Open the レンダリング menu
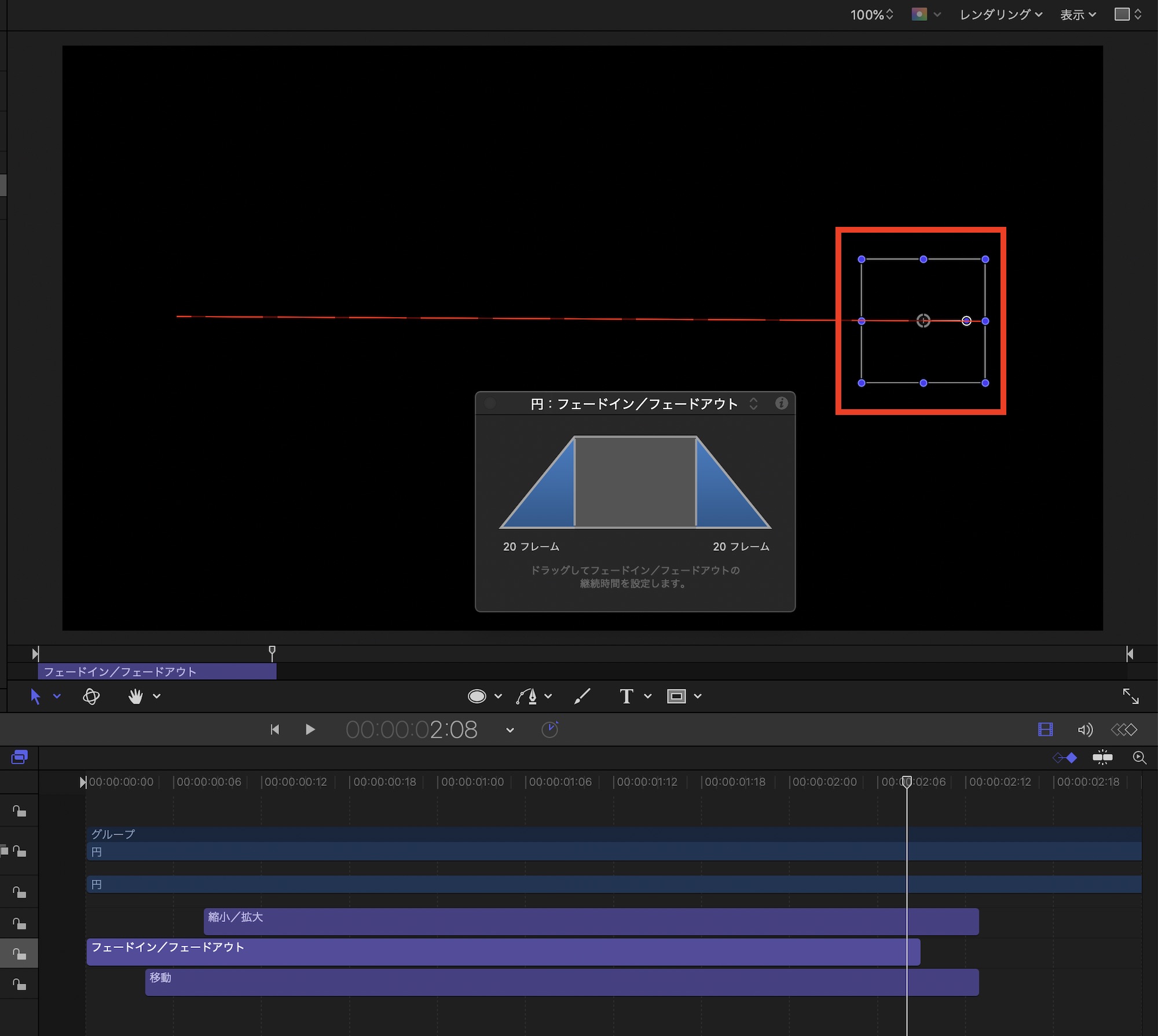Viewport: 1158px width, 1036px height. click(1001, 14)
